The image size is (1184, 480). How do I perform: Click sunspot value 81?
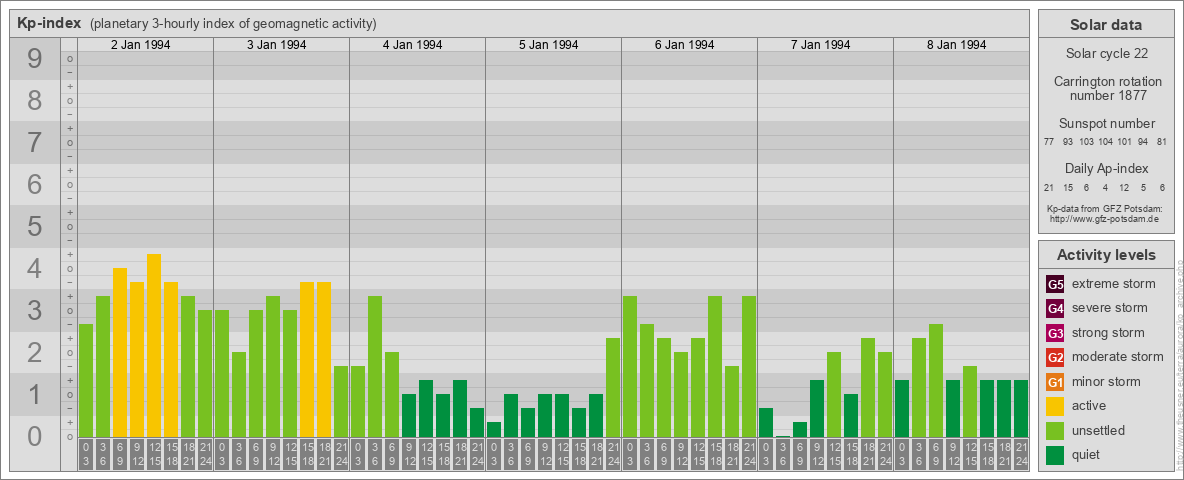tap(1162, 142)
